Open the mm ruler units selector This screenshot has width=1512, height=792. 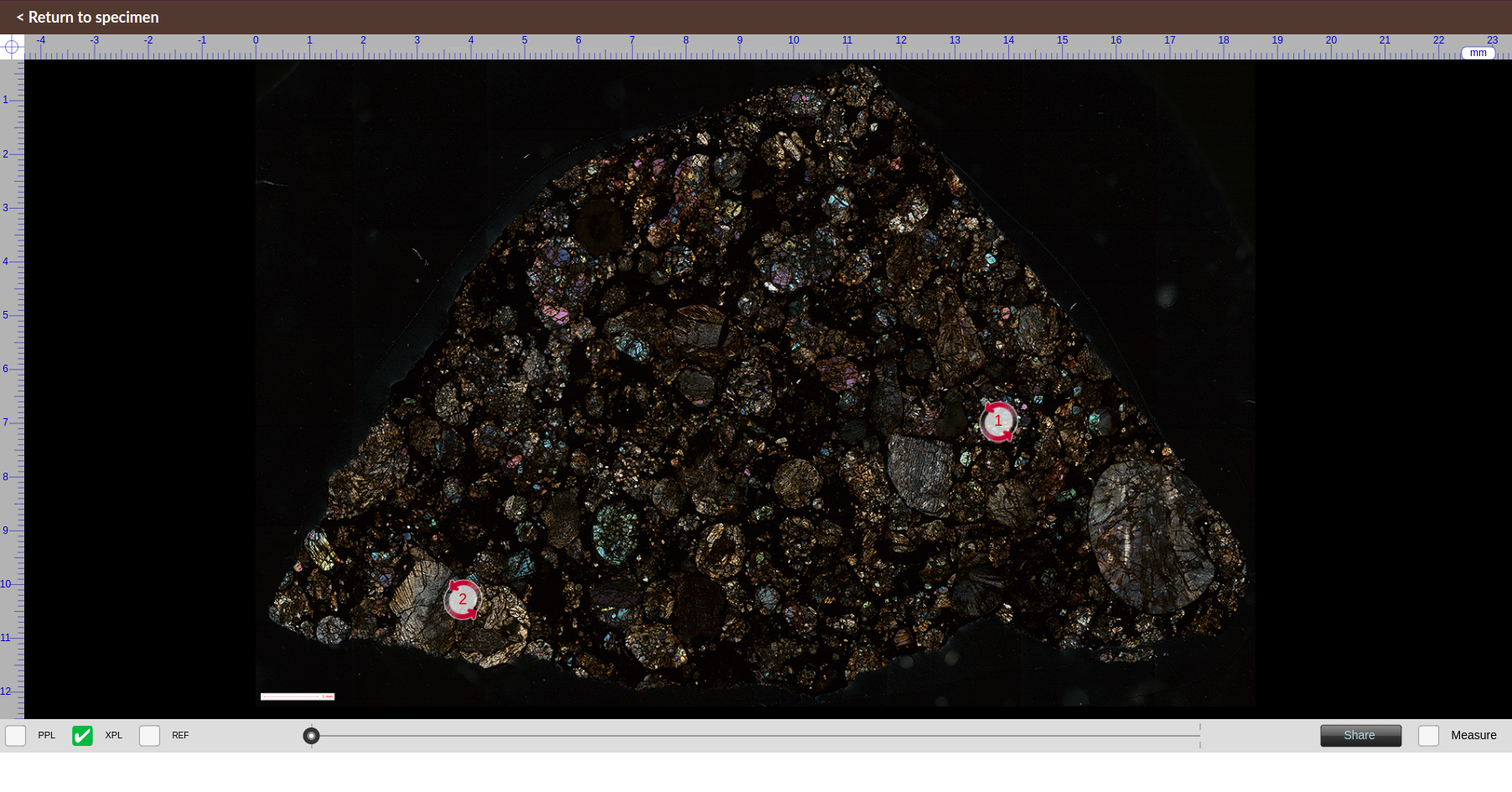(1478, 53)
